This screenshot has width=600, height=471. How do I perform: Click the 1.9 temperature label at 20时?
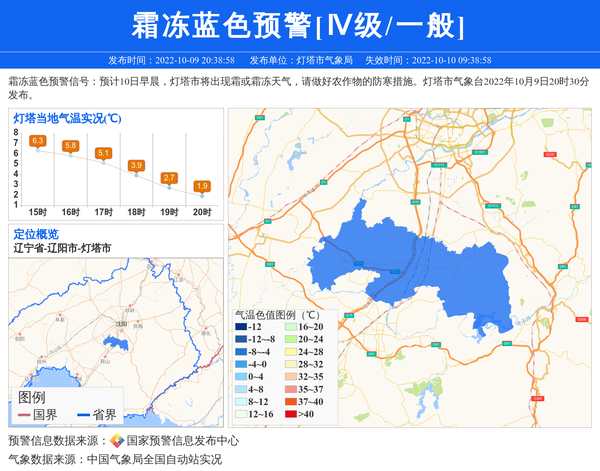202,186
